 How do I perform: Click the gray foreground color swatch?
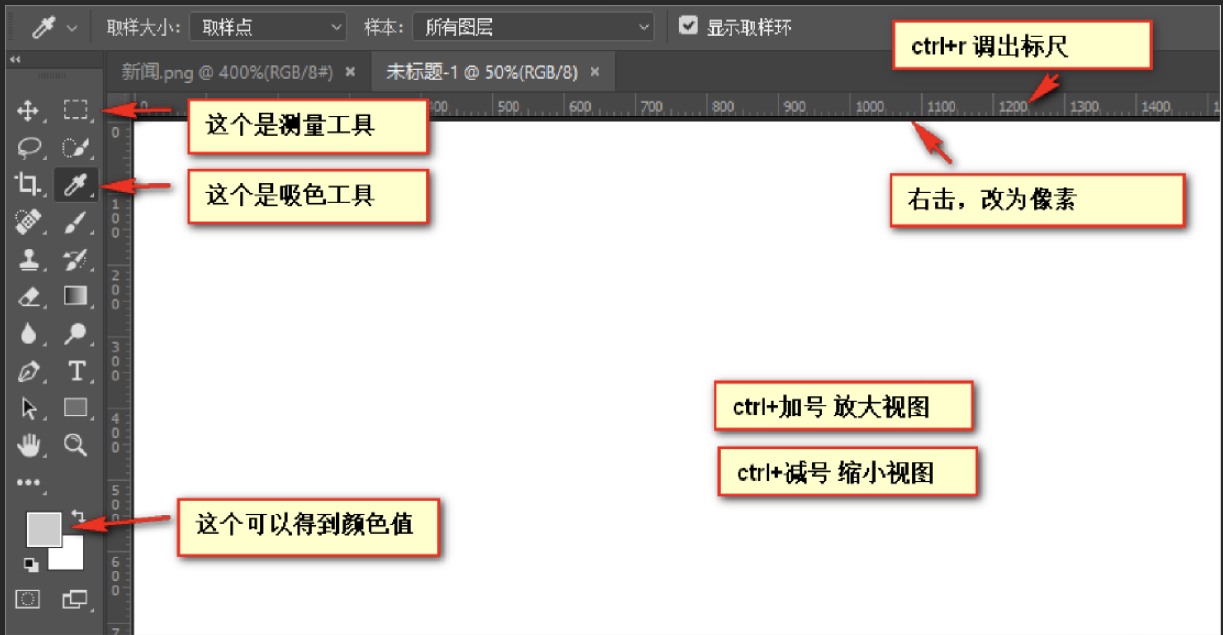pos(43,529)
